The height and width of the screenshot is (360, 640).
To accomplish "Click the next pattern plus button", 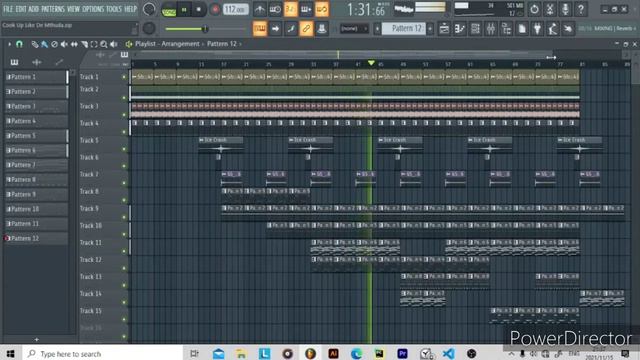I will [430, 29].
